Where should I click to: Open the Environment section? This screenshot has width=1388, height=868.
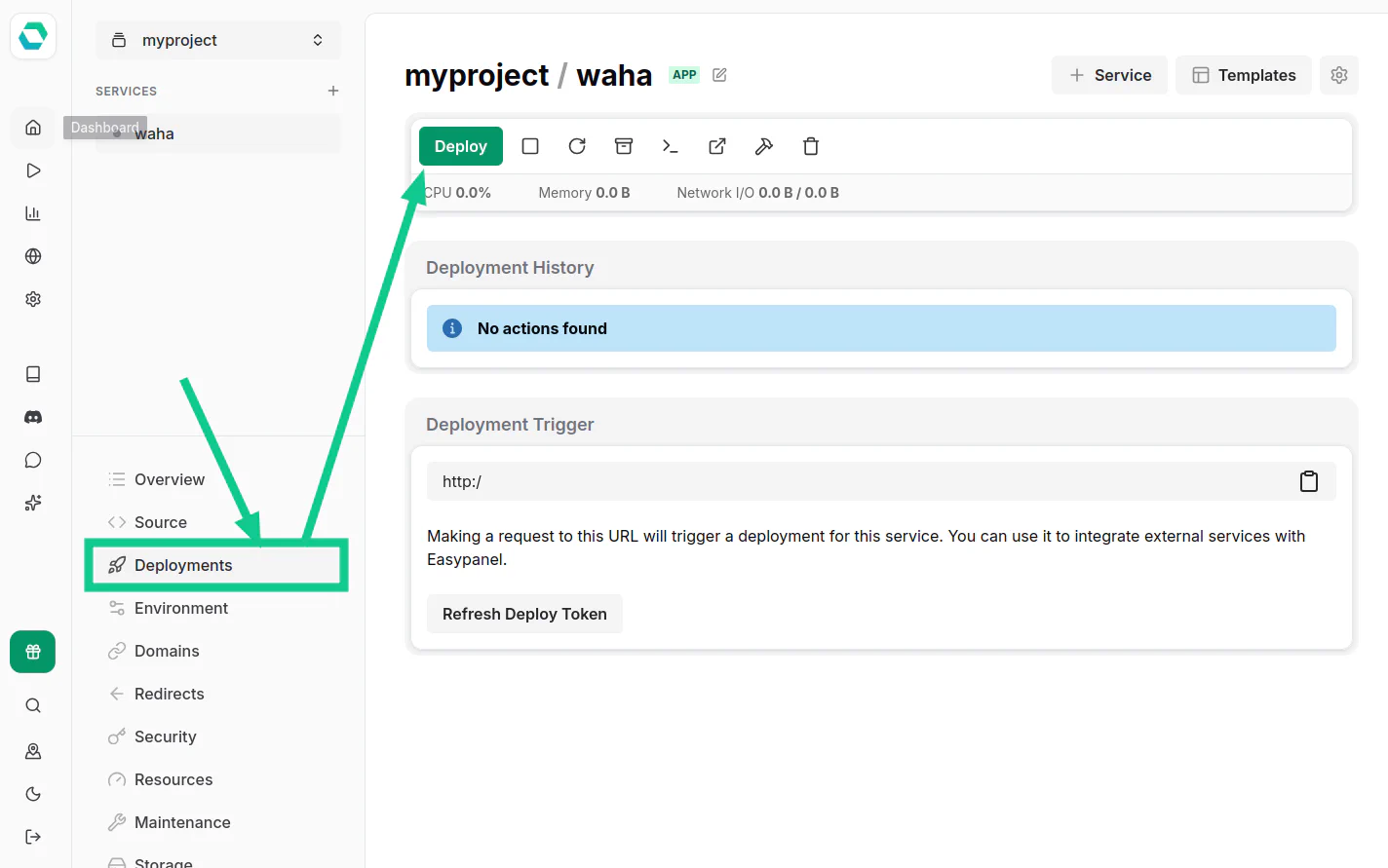tap(180, 608)
